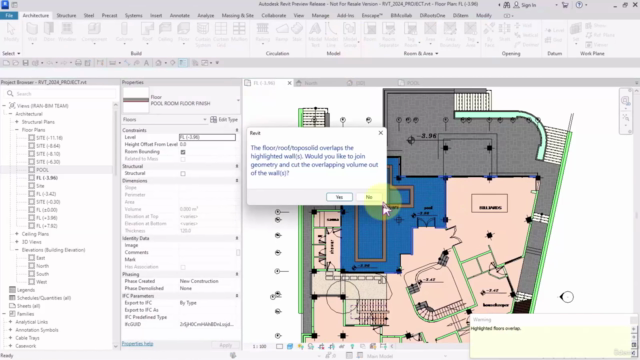Select the Roof tool icon
Image resolution: width=640 pixels, height=360 pixels.
pyautogui.click(x=147, y=29)
